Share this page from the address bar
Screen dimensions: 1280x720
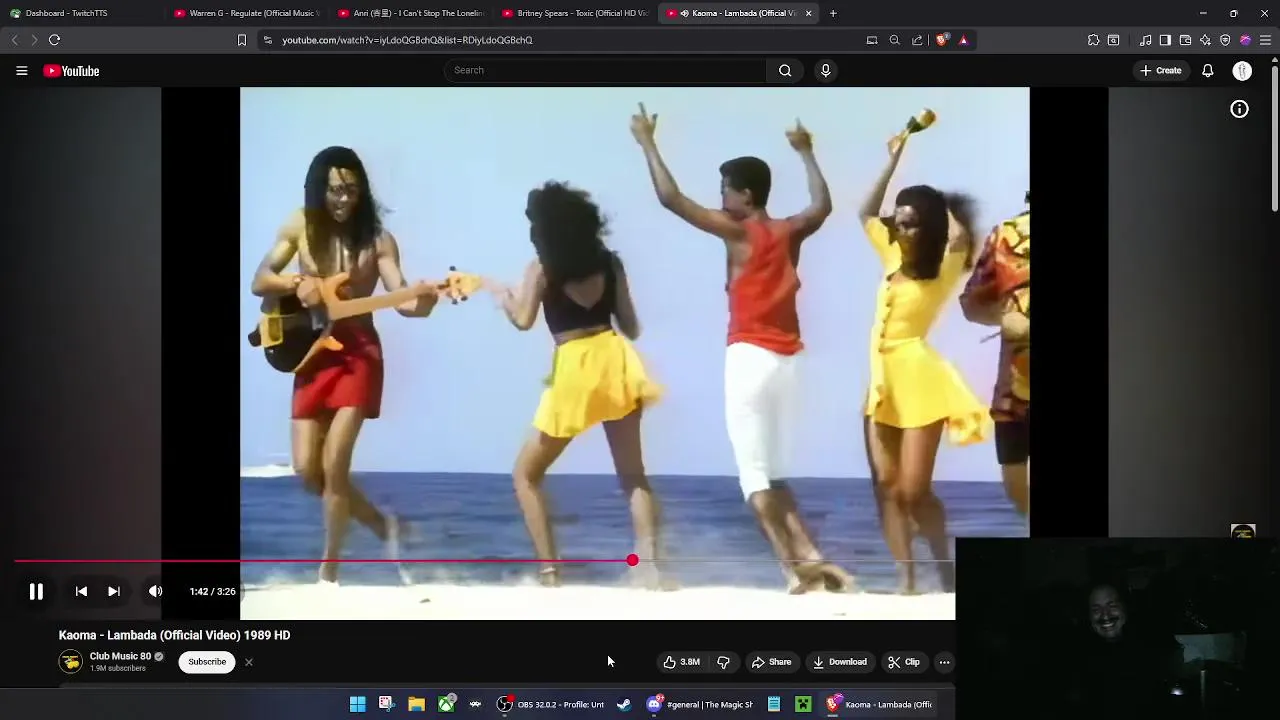917,40
